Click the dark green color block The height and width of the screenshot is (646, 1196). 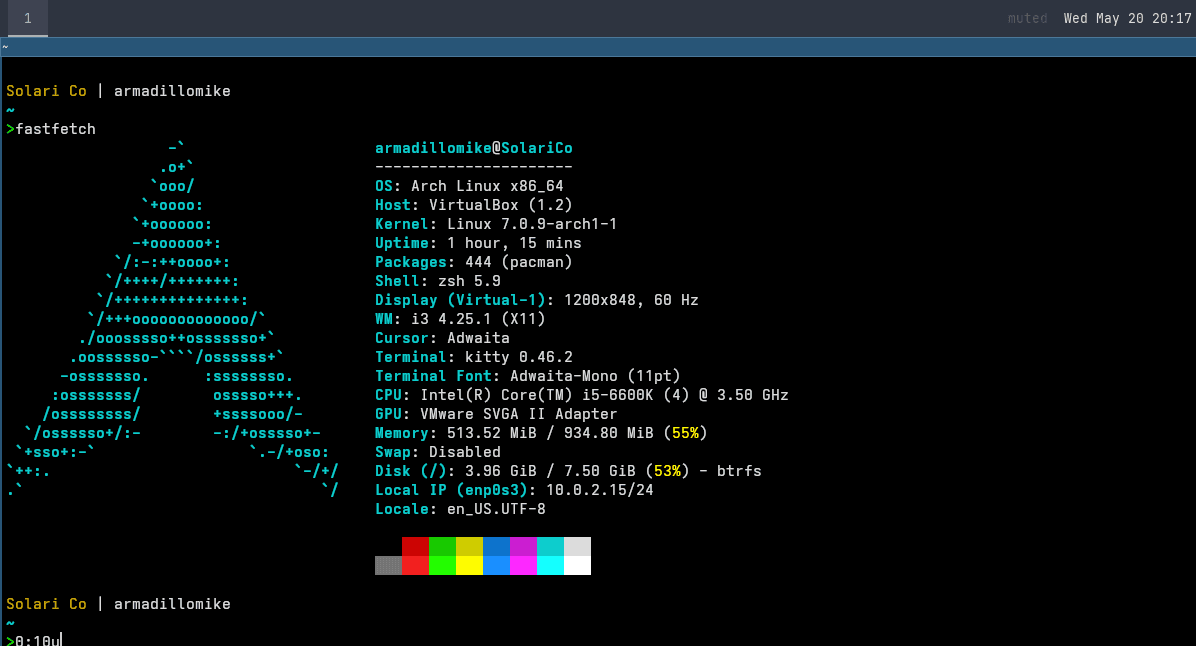coord(442,546)
